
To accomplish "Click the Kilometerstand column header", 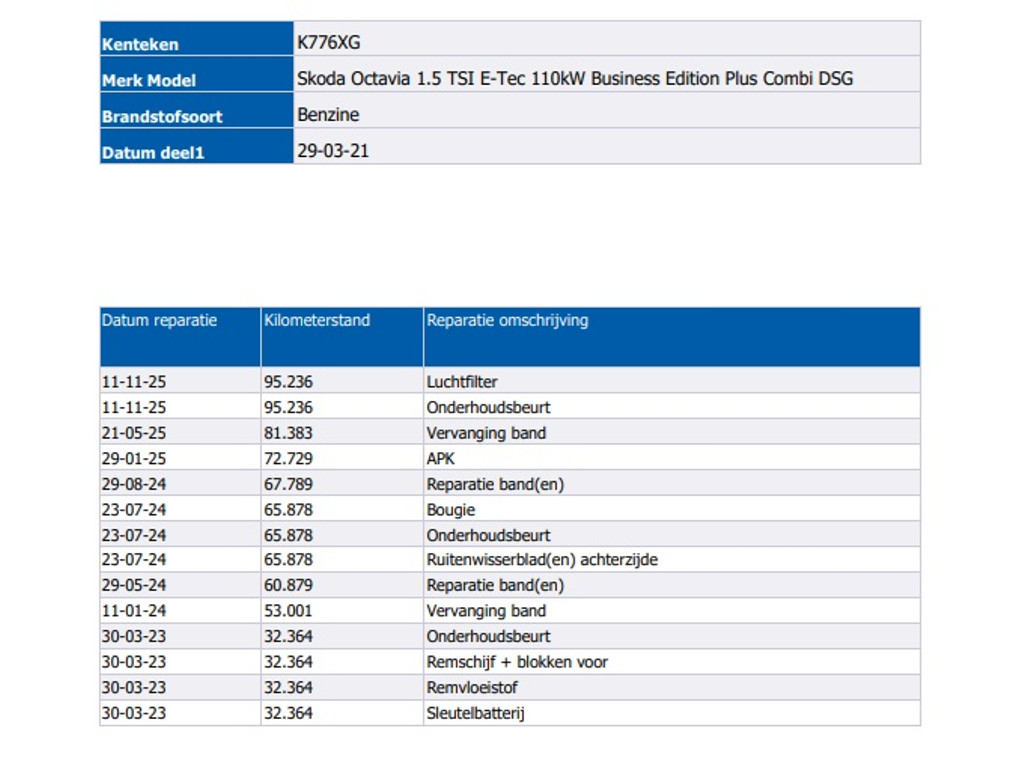I will [317, 321].
